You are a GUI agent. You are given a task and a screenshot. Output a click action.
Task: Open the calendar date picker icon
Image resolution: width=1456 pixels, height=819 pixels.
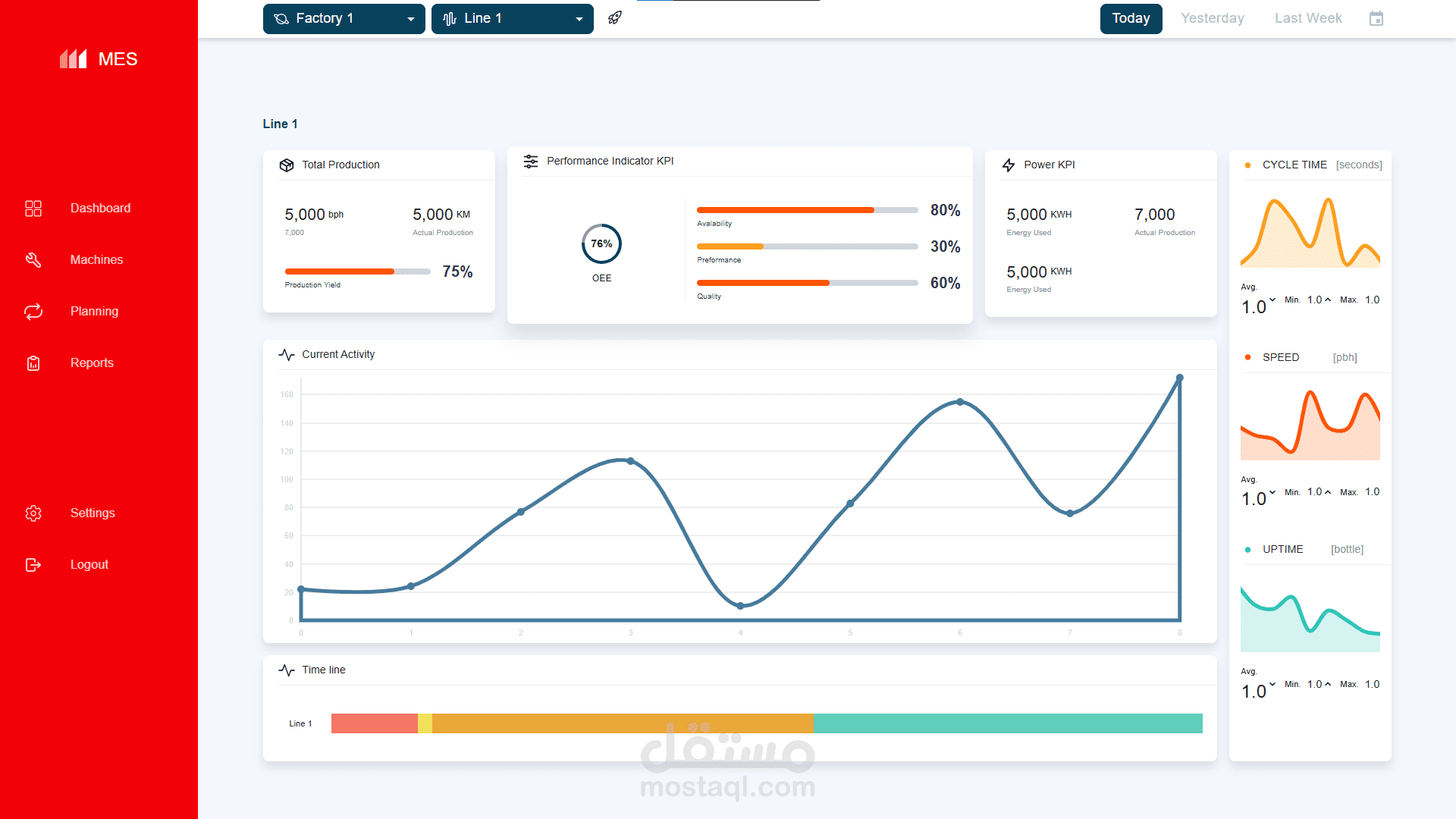point(1376,18)
